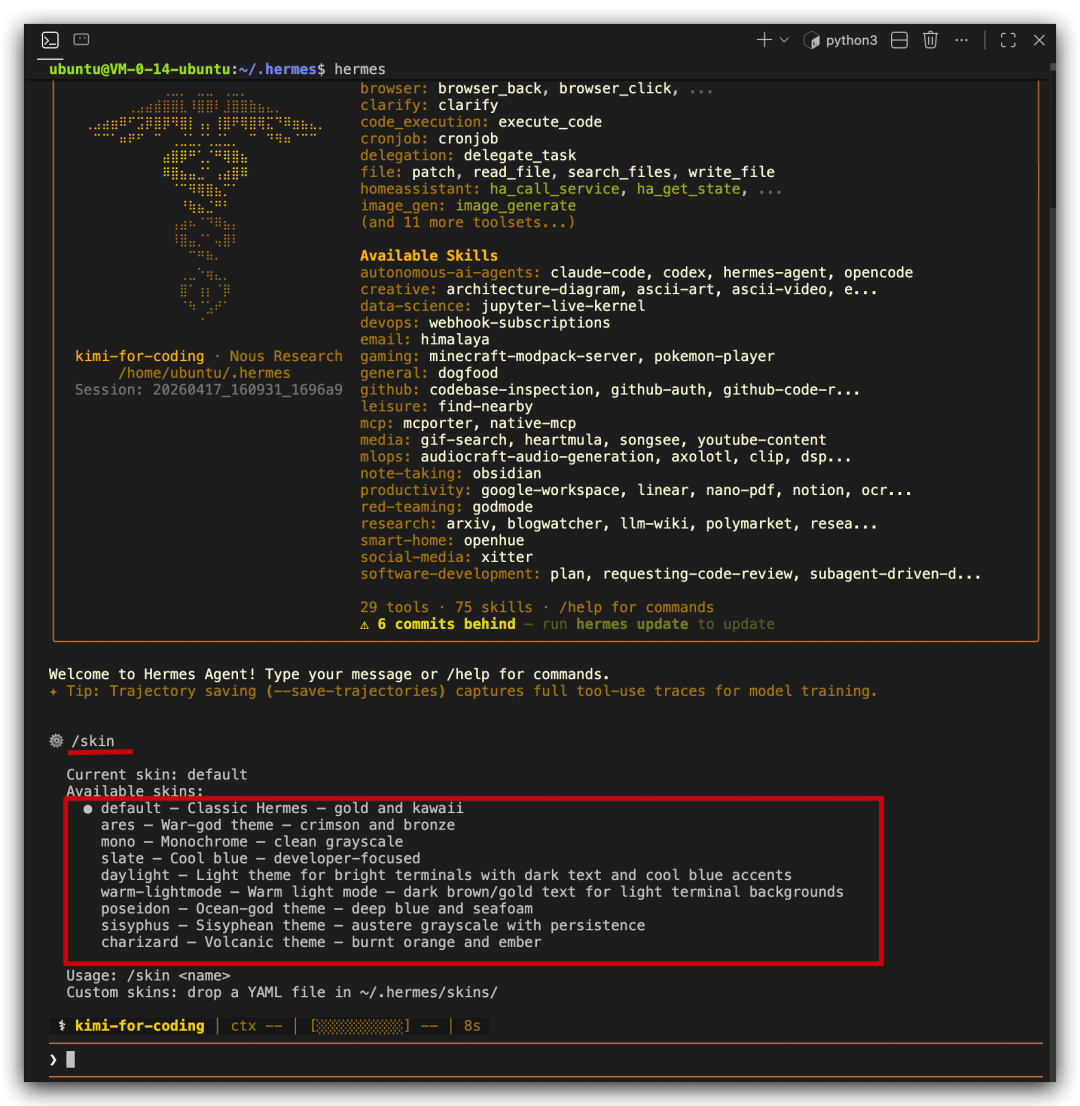Click the 'homeassistant:' toolset label
1080x1106 pixels.
420,189
